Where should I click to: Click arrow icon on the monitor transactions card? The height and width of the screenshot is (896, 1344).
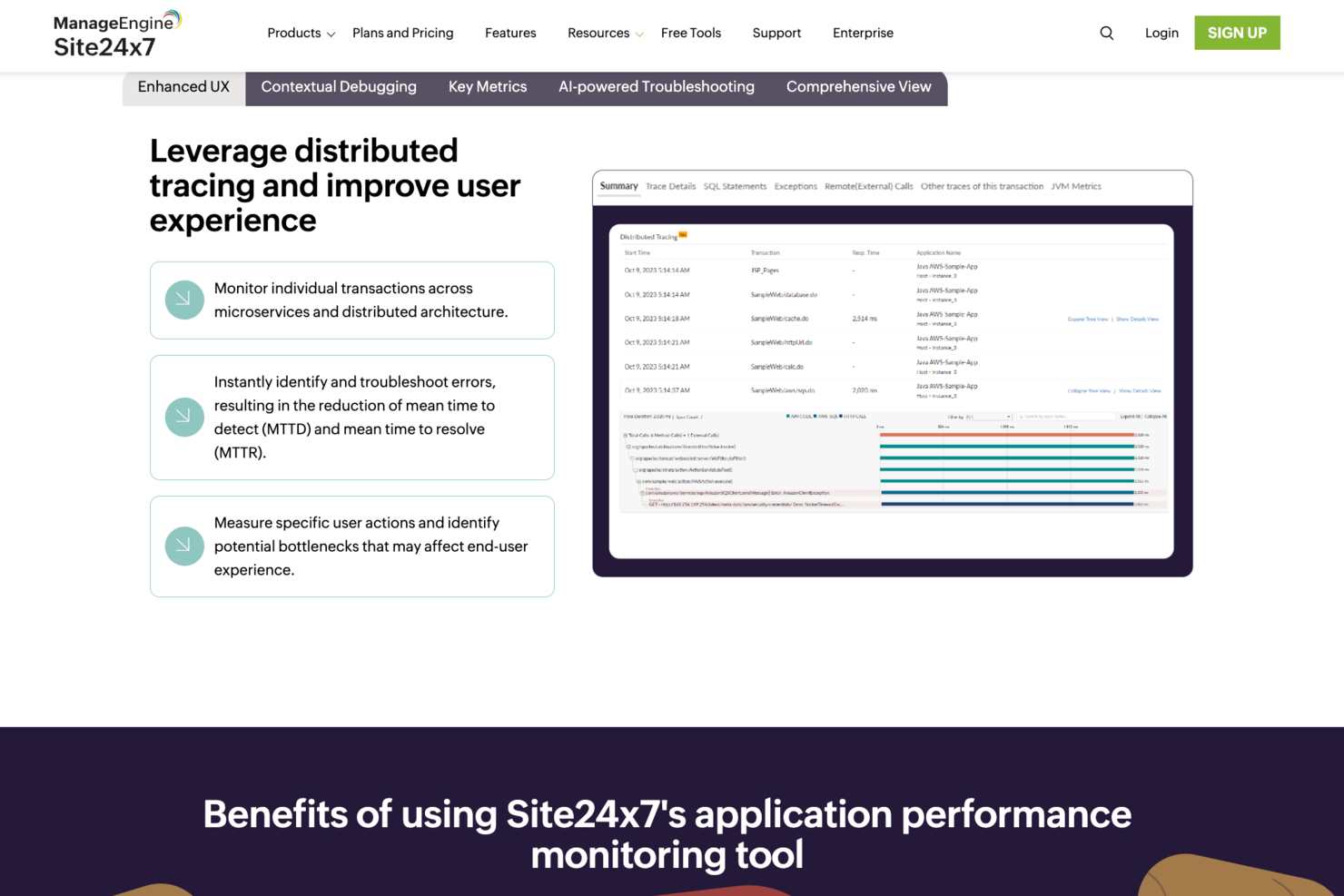point(183,300)
